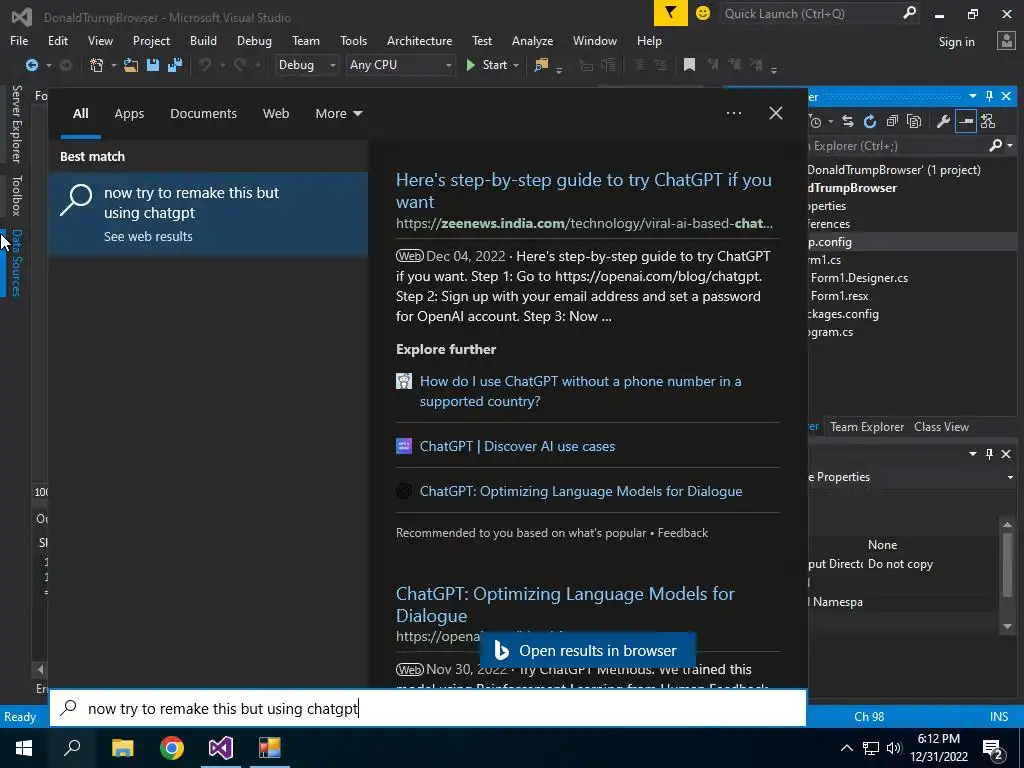1024x768 pixels.
Task: Open the Analyze menu
Action: 532,40
